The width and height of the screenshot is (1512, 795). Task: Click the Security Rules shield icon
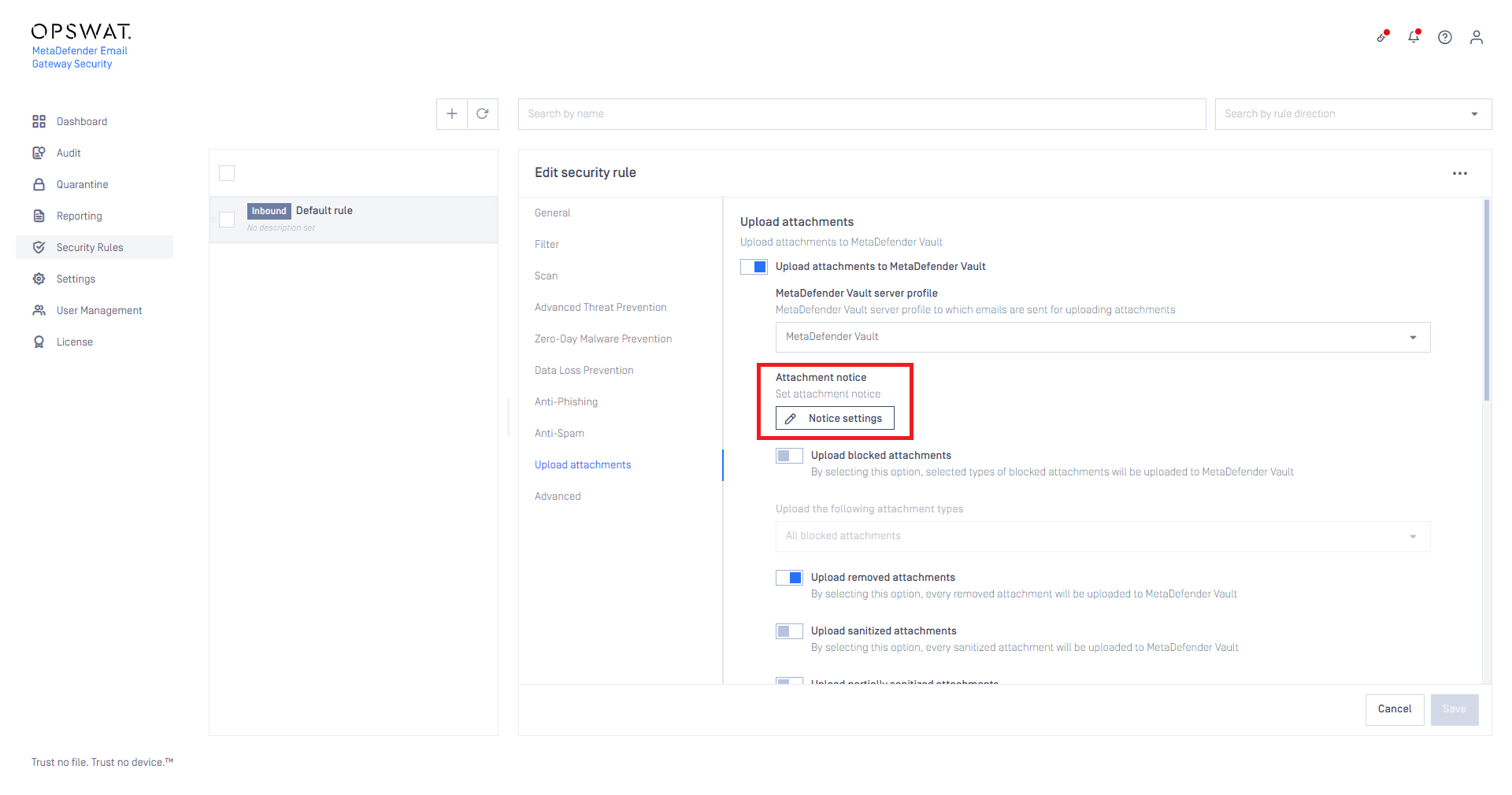[x=39, y=247]
